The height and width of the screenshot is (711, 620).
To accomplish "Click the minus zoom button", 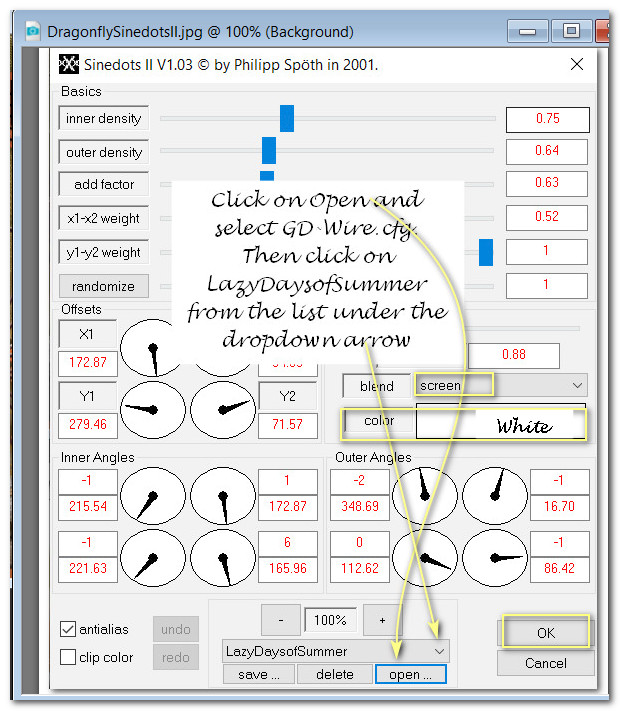I will [x=281, y=620].
